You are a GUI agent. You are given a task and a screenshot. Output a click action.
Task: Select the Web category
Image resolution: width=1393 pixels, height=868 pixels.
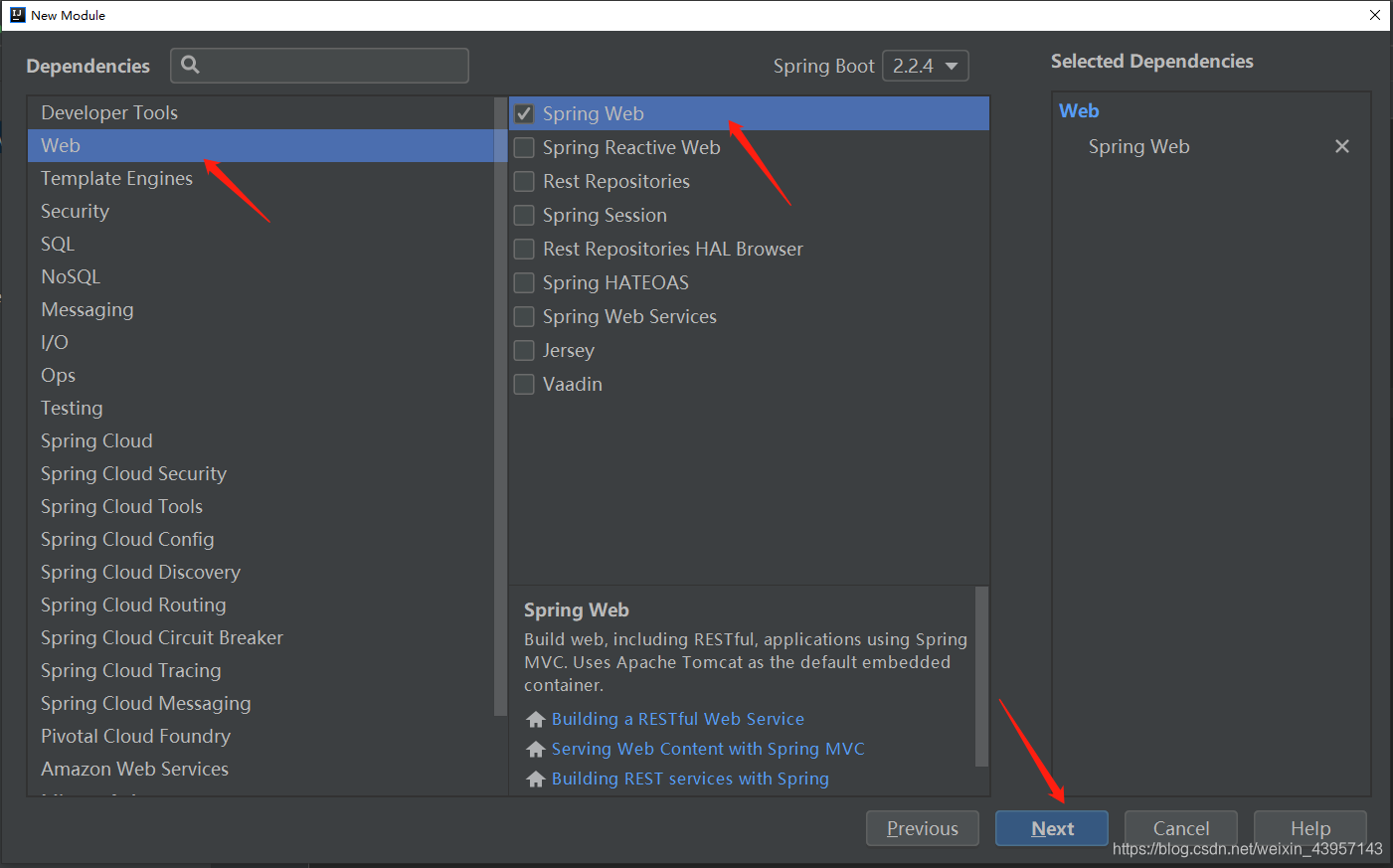(261, 145)
